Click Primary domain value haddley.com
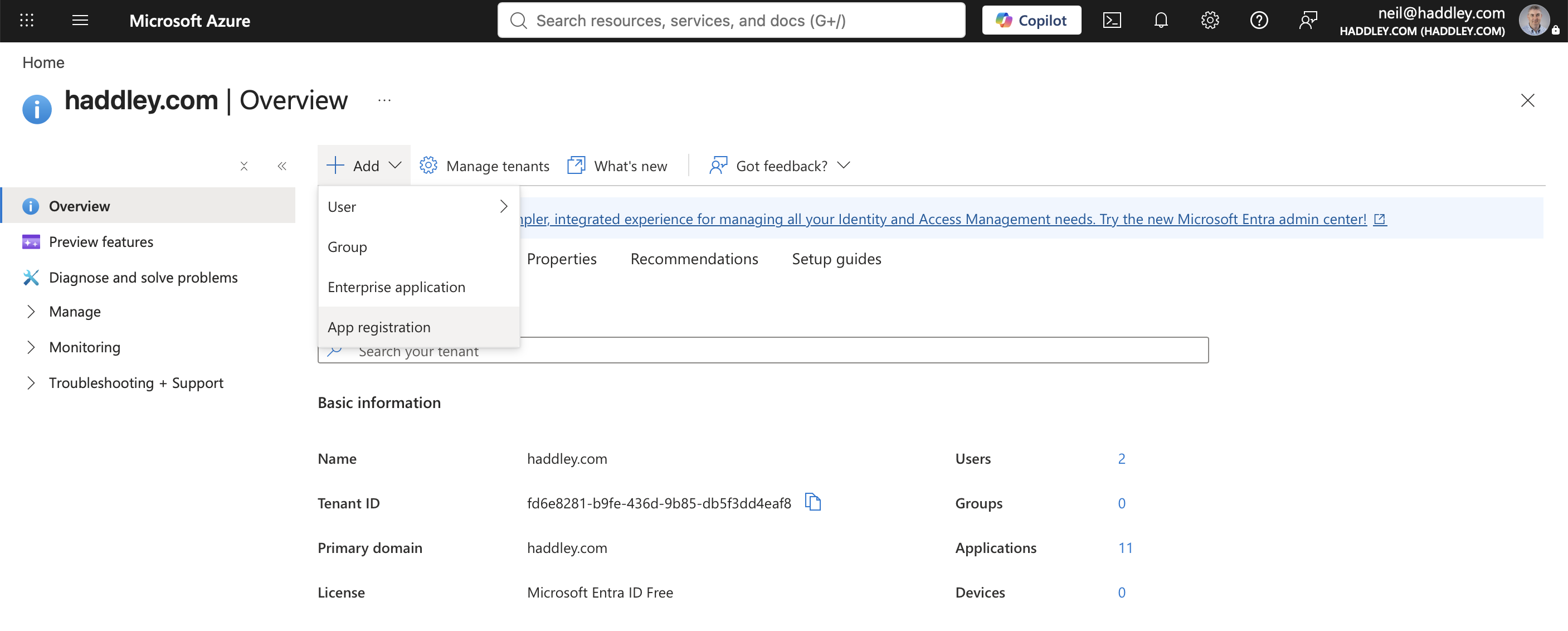This screenshot has width=1568, height=631. (x=567, y=548)
